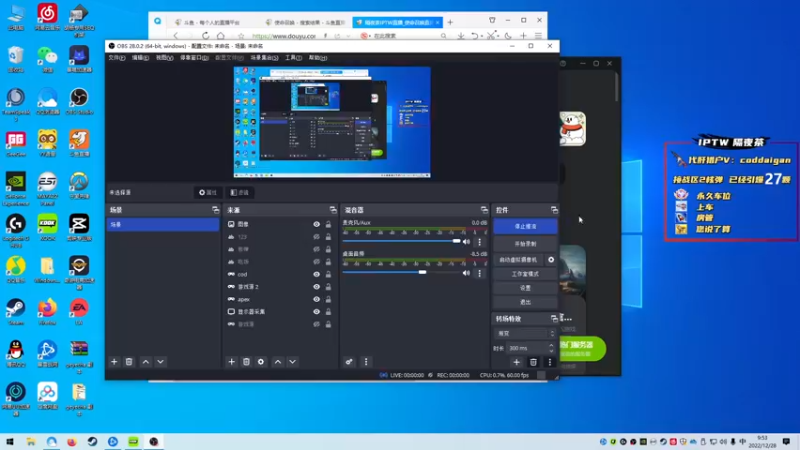Open the virtual camera settings gear icon
The width and height of the screenshot is (800, 450).
click(551, 260)
